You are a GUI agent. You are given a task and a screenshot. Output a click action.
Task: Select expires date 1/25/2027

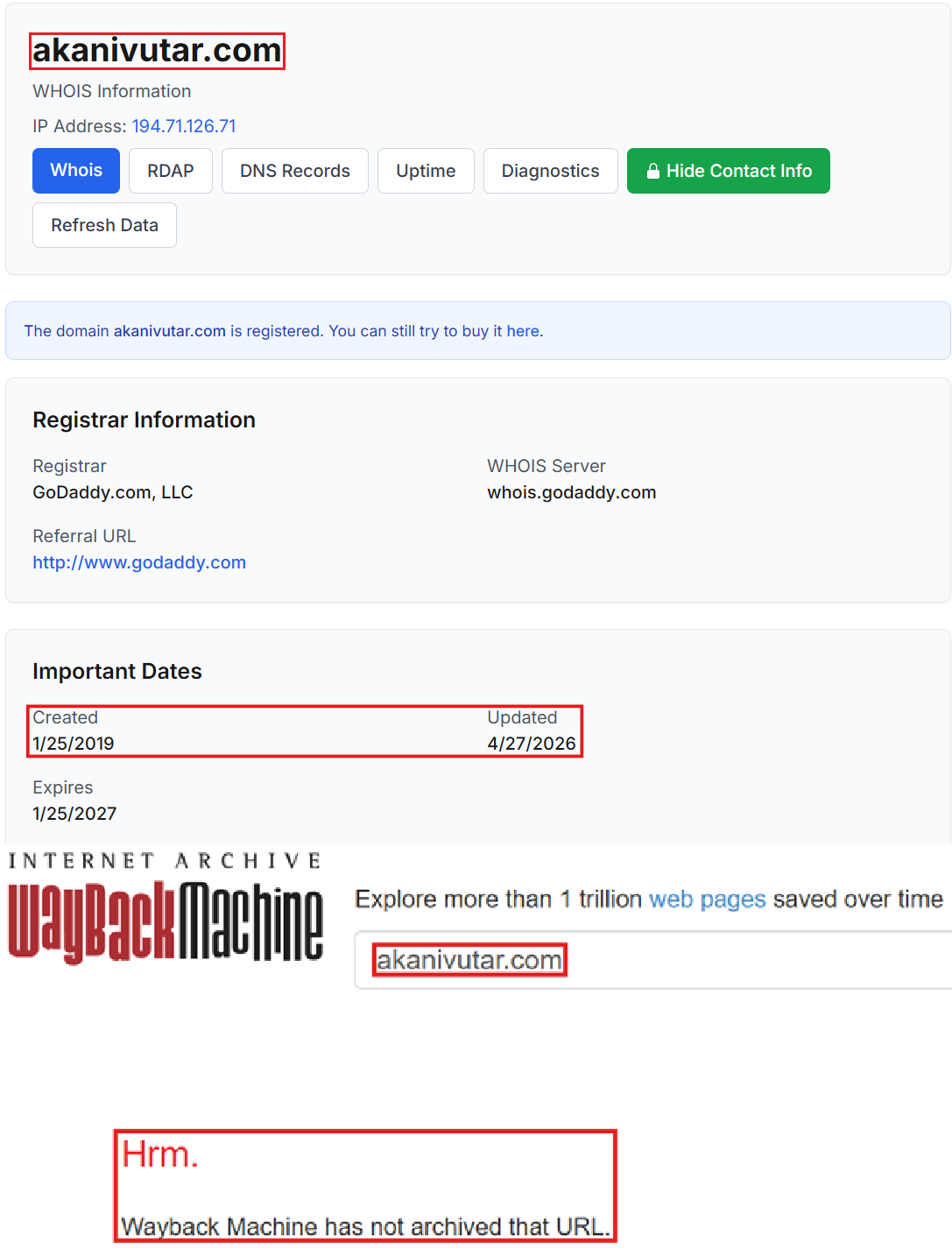tap(74, 814)
